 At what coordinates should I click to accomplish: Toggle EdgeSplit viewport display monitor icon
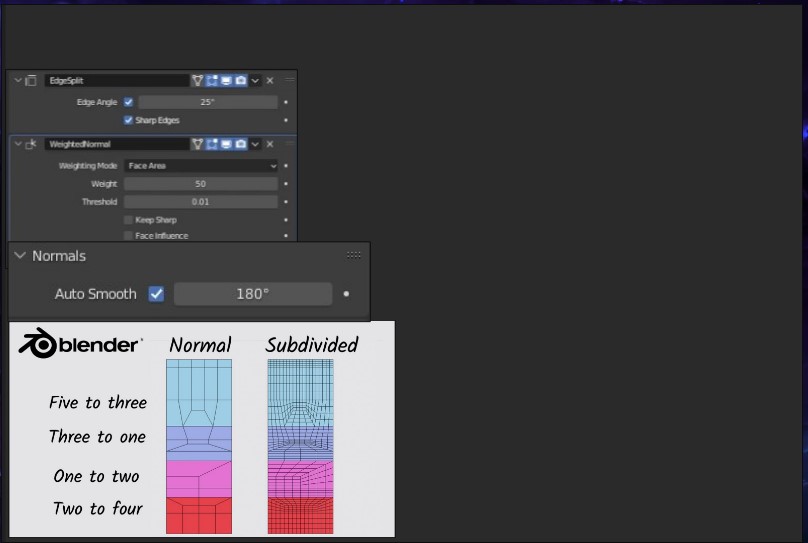(x=226, y=80)
